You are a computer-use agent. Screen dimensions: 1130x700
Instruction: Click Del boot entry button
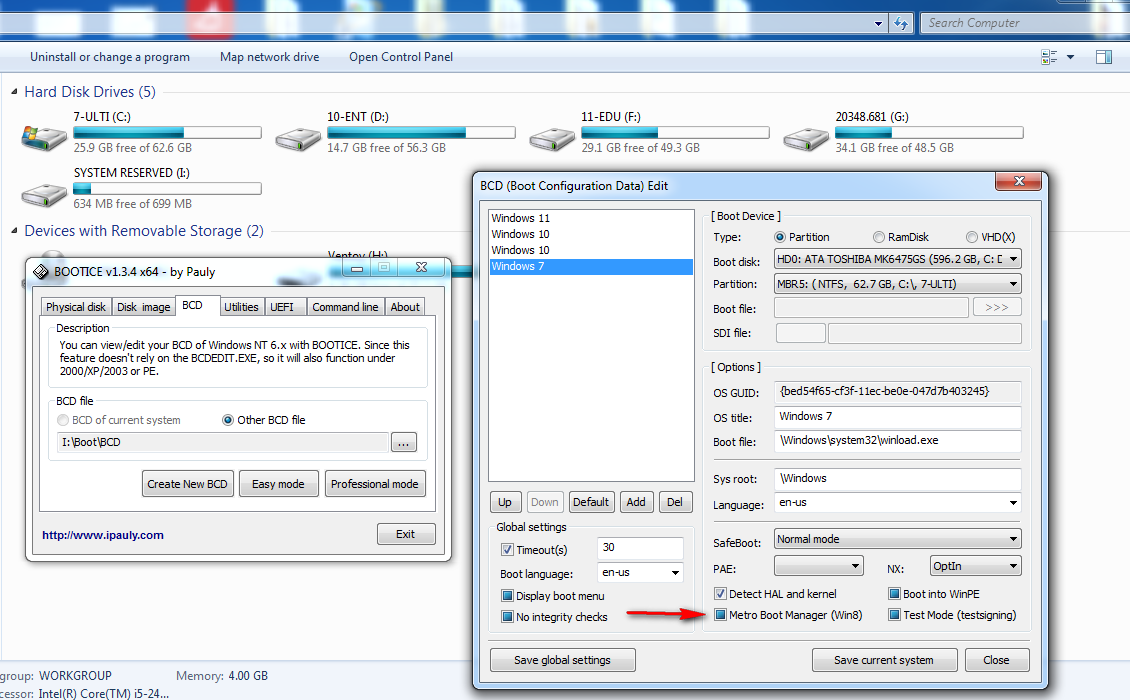(675, 502)
